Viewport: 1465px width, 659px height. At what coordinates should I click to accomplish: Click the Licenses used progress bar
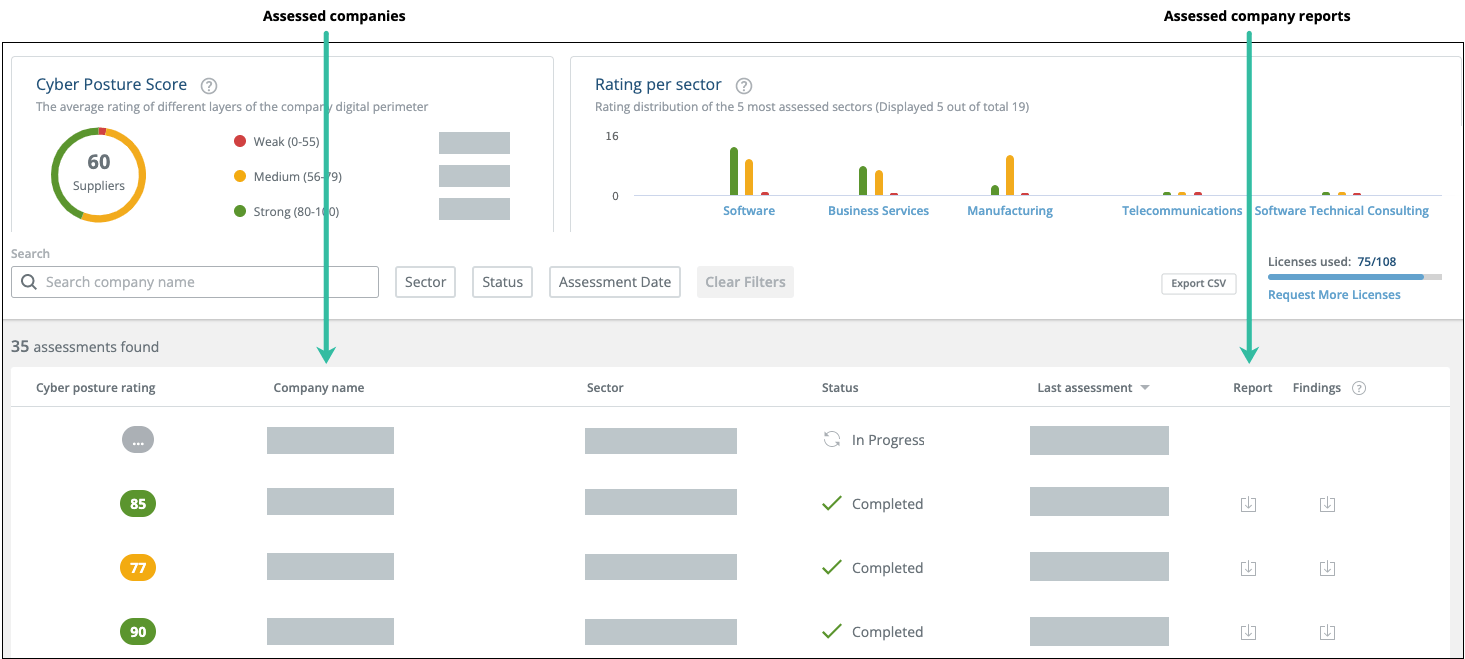[1354, 277]
